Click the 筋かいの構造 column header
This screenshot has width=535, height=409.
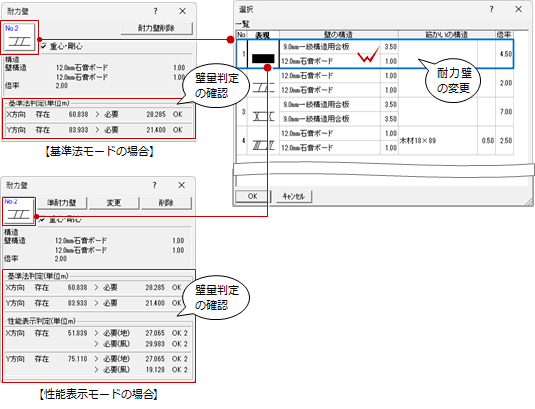coord(447,35)
